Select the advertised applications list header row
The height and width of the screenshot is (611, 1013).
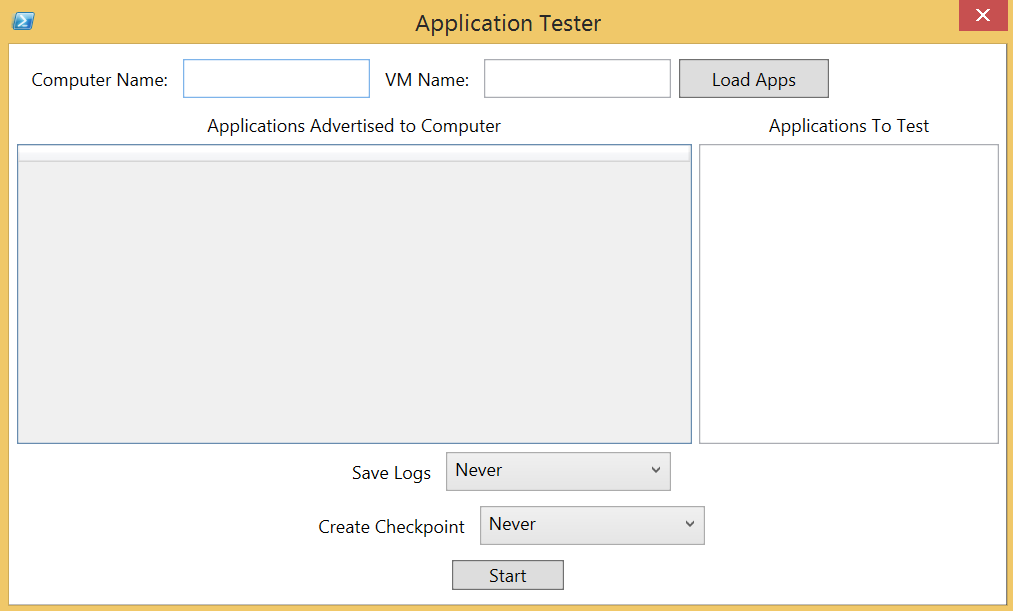(354, 154)
